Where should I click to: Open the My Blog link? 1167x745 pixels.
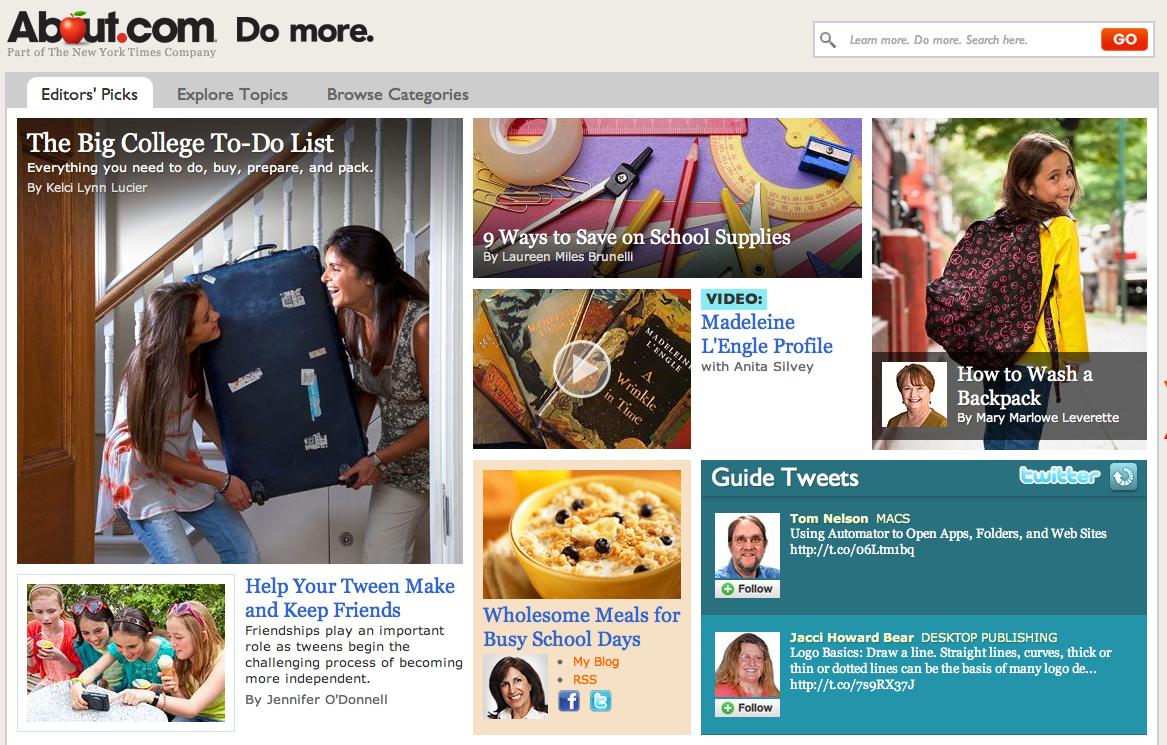[x=595, y=662]
